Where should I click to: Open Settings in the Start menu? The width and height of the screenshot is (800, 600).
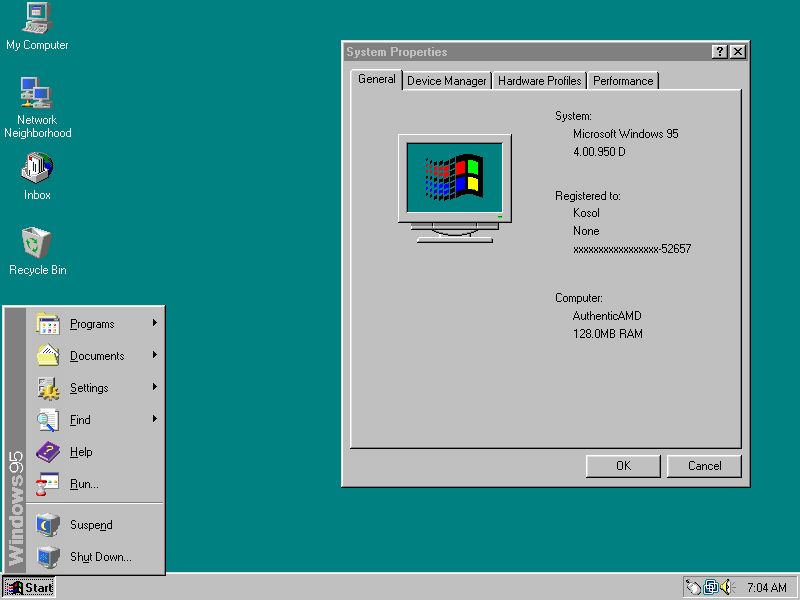click(95, 388)
